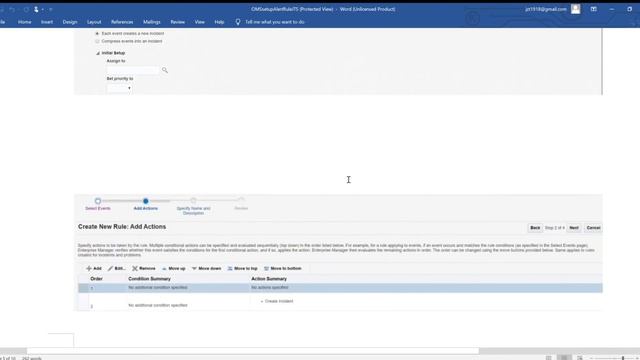Select the row with 'No actions specified'
640x360 pixels.
(x=340, y=288)
